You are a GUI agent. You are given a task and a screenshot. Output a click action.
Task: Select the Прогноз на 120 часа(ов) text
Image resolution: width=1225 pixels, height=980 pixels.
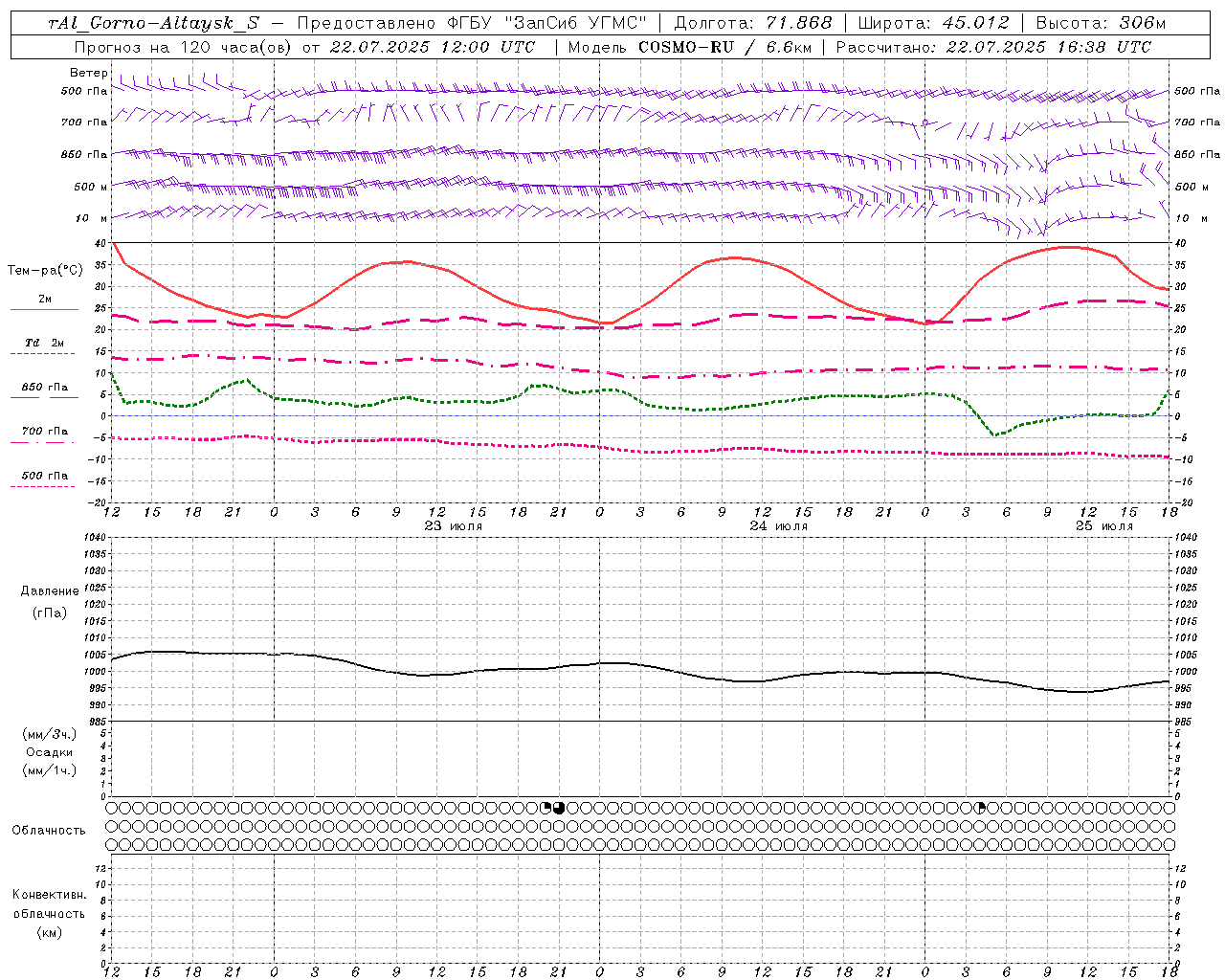185,47
